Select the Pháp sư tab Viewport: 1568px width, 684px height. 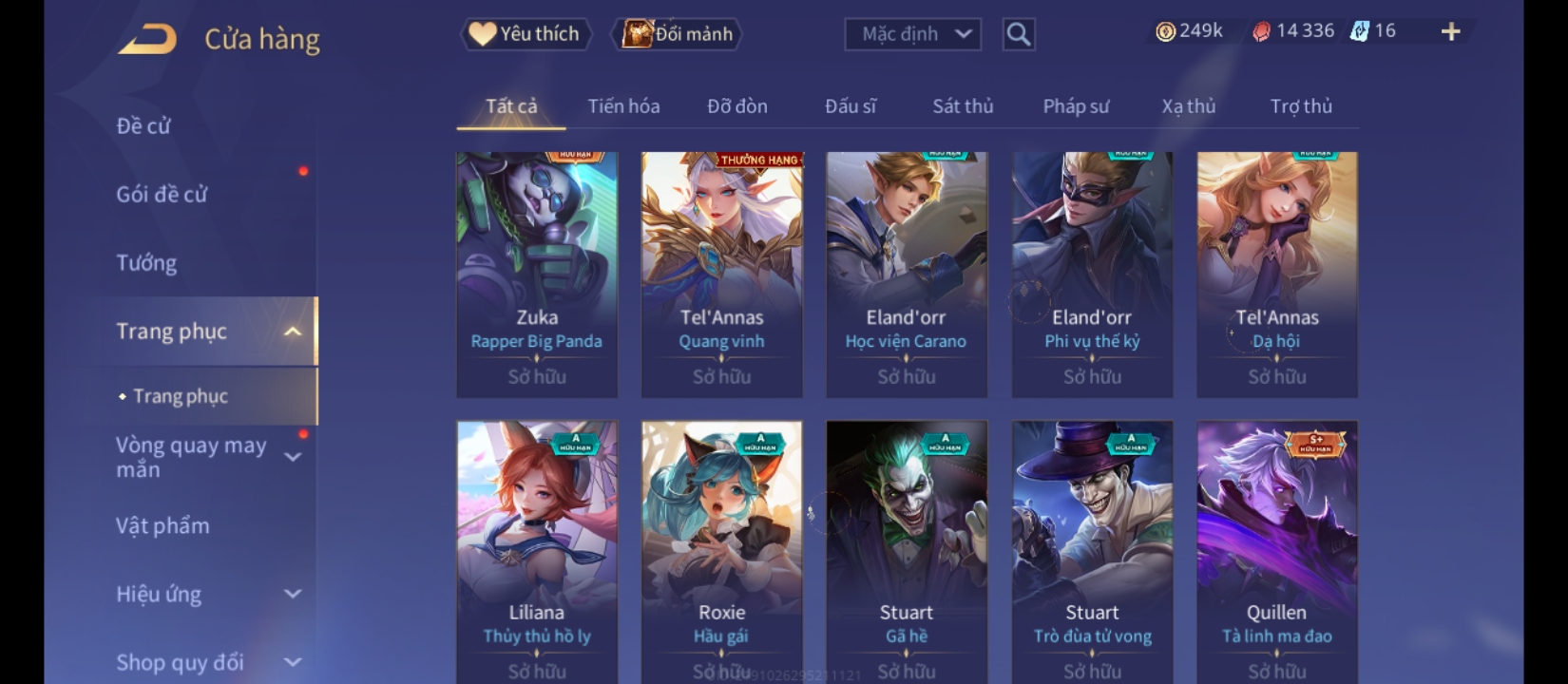[1076, 106]
